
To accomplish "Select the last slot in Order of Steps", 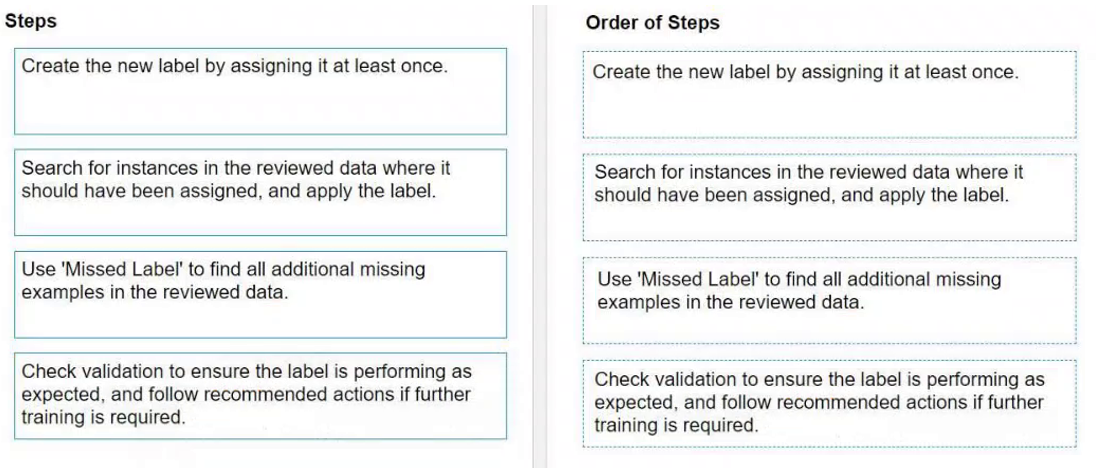I will pos(830,402).
